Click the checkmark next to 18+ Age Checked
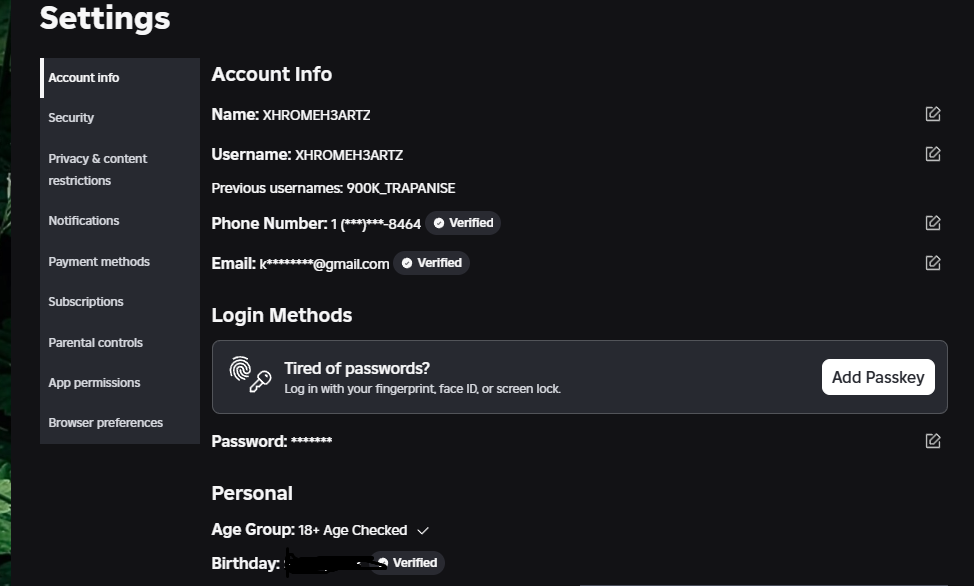The height and width of the screenshot is (586, 974). (x=423, y=530)
